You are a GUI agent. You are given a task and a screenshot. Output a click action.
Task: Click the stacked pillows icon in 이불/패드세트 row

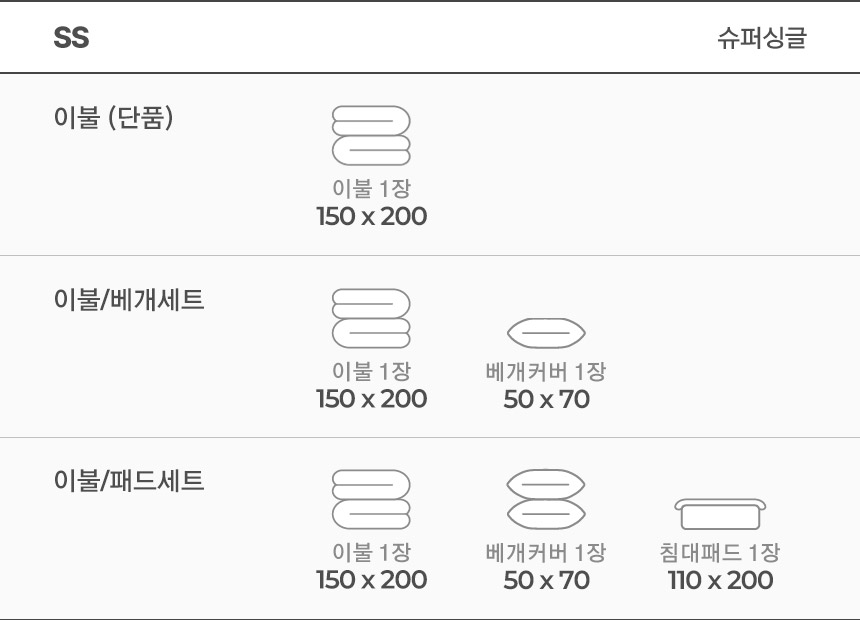click(546, 499)
